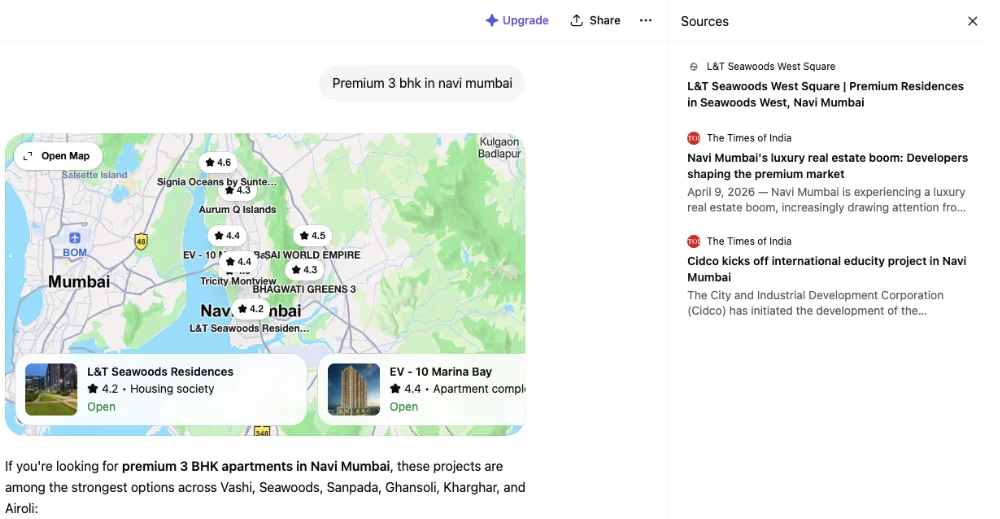Open the three-dot more options menu
The width and height of the screenshot is (1000, 519).
click(645, 20)
